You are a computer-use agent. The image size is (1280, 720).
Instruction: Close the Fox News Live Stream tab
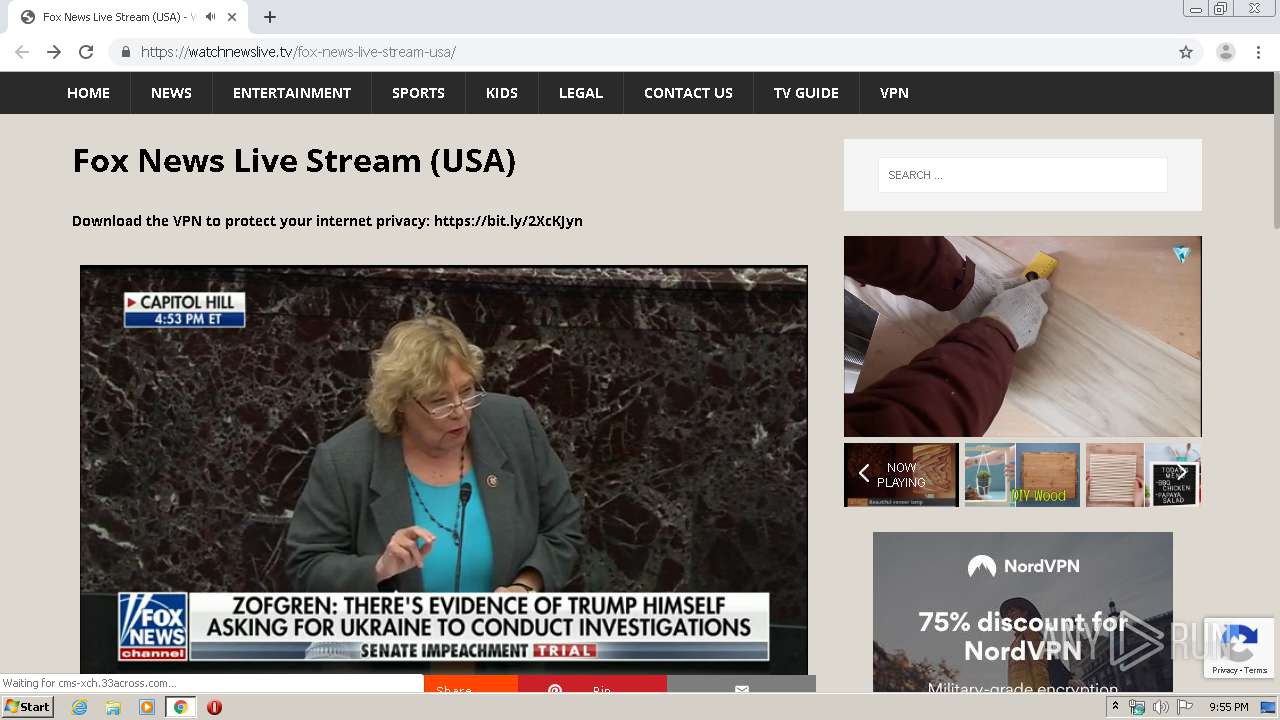[x=232, y=17]
